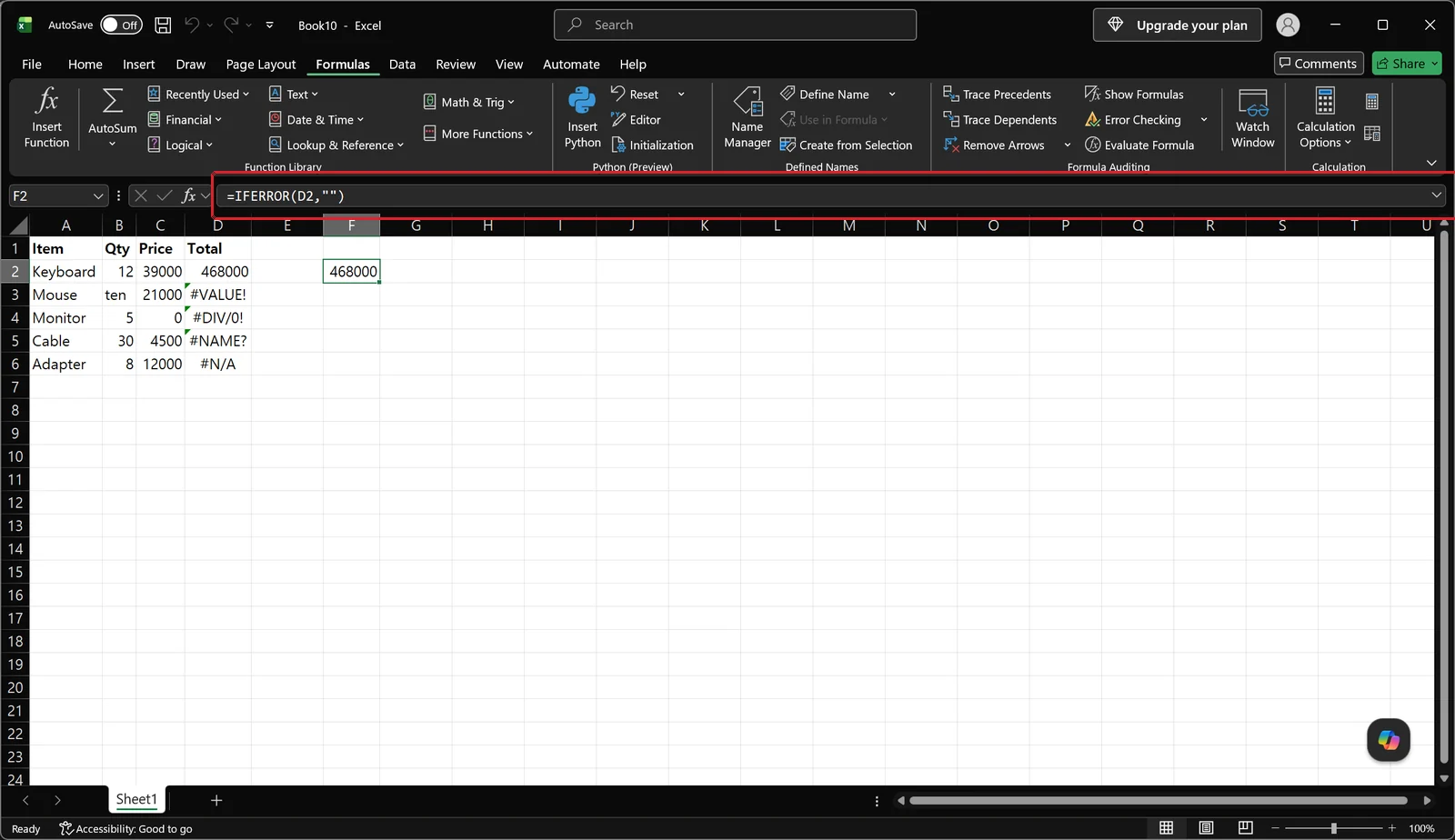Open Evaluate Formula
1455x840 pixels.
1139,145
